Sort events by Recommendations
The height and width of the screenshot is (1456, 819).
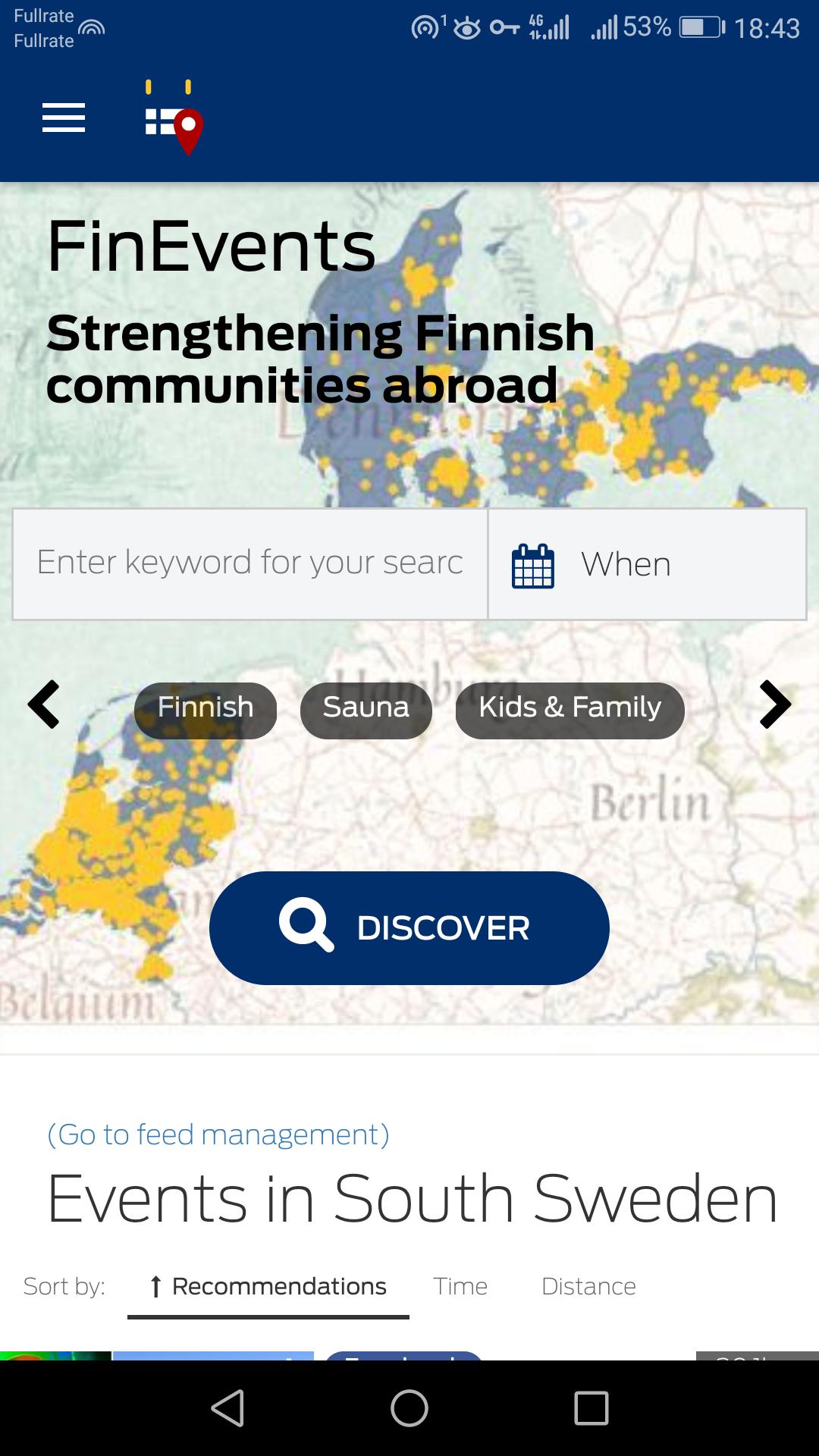pos(268,1287)
